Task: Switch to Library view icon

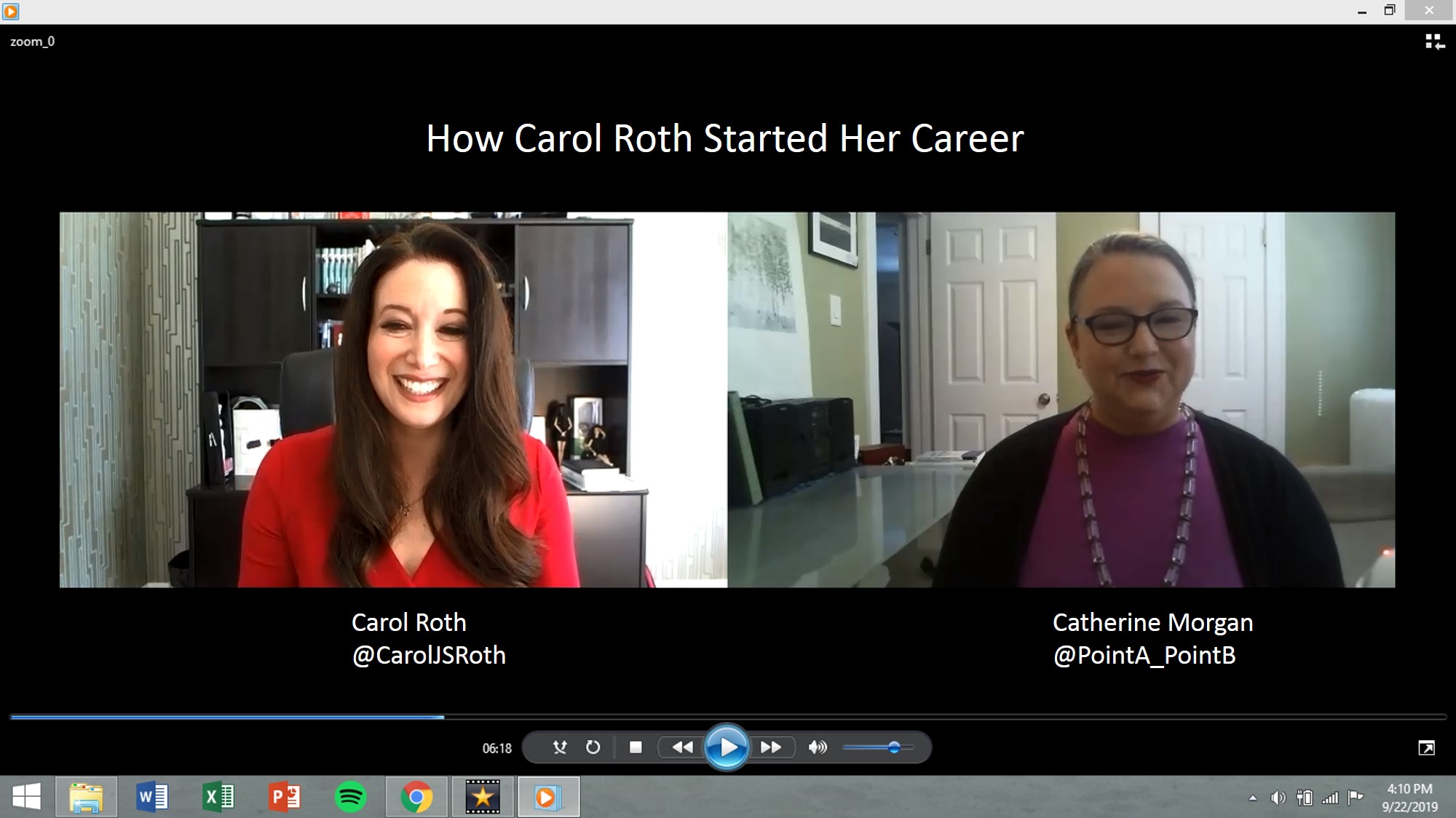Action: (1434, 42)
